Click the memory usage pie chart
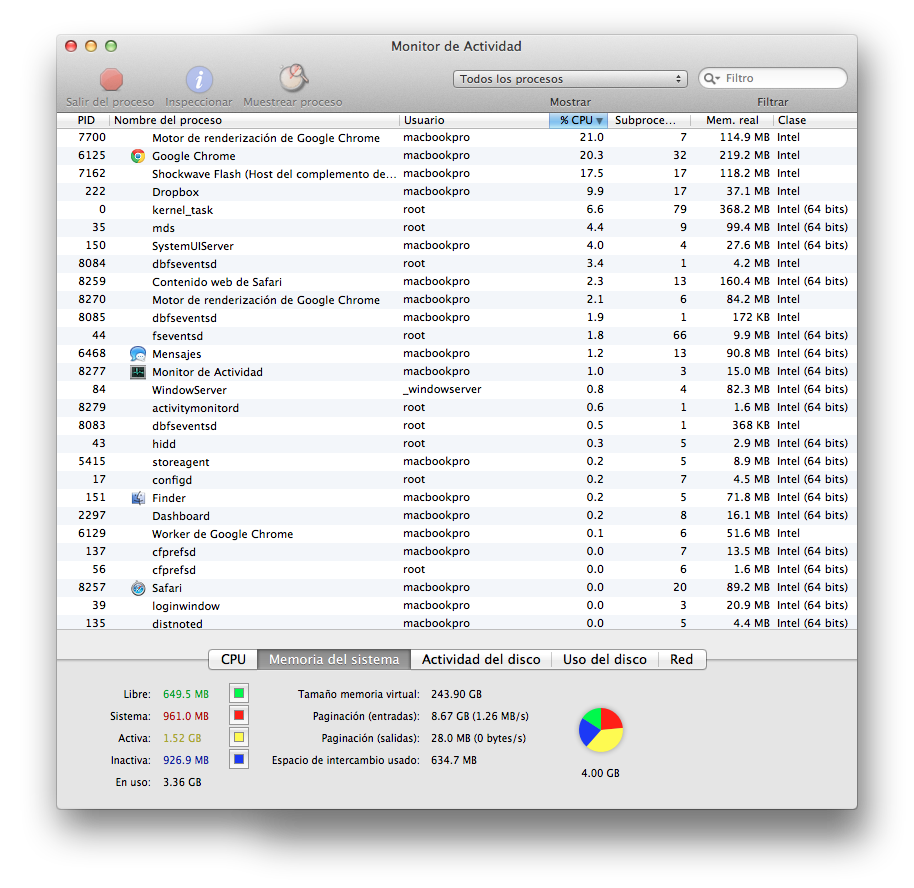This screenshot has width=914, height=888. 600,730
